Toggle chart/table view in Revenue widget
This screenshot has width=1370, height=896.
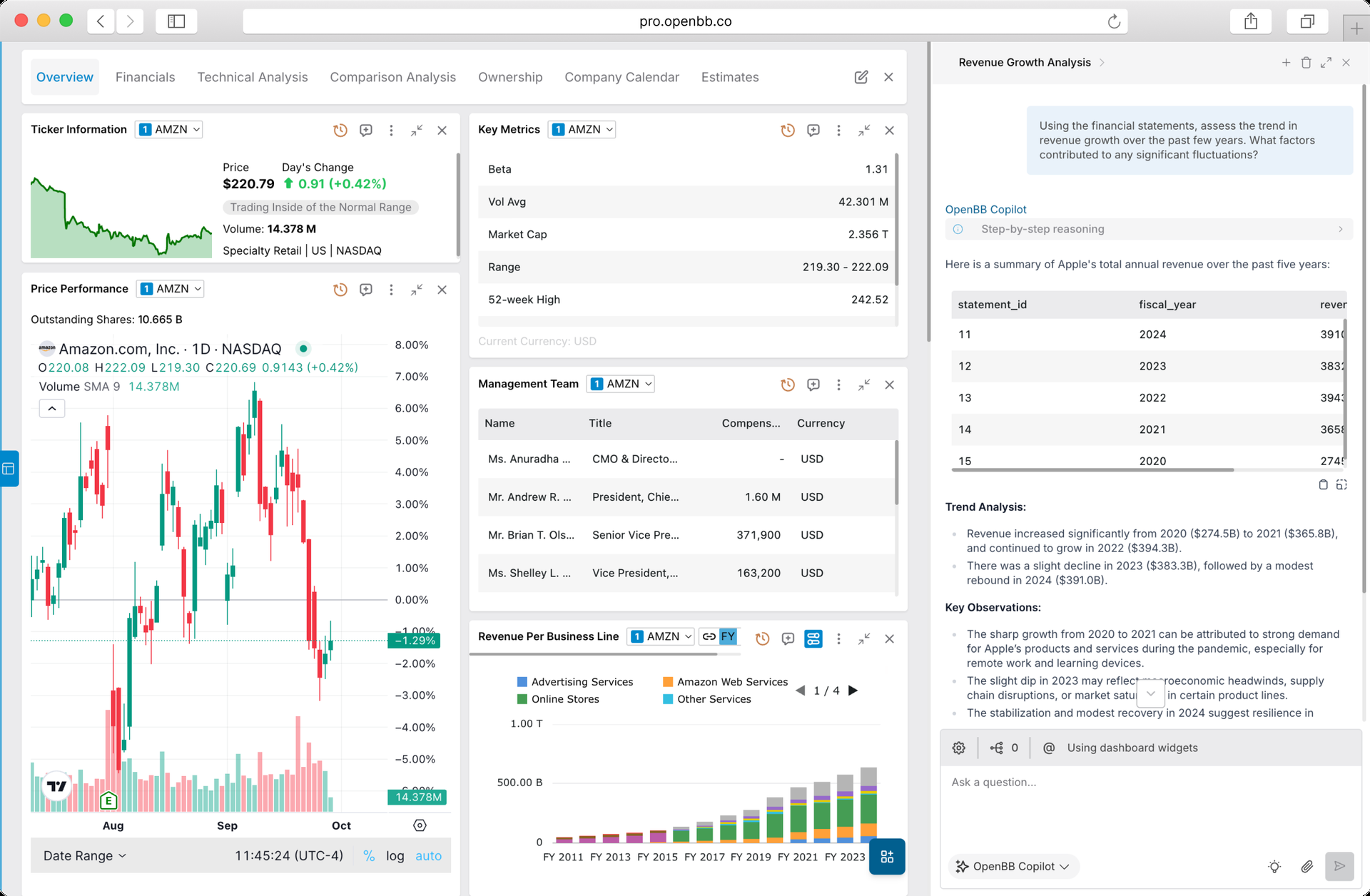[813, 639]
